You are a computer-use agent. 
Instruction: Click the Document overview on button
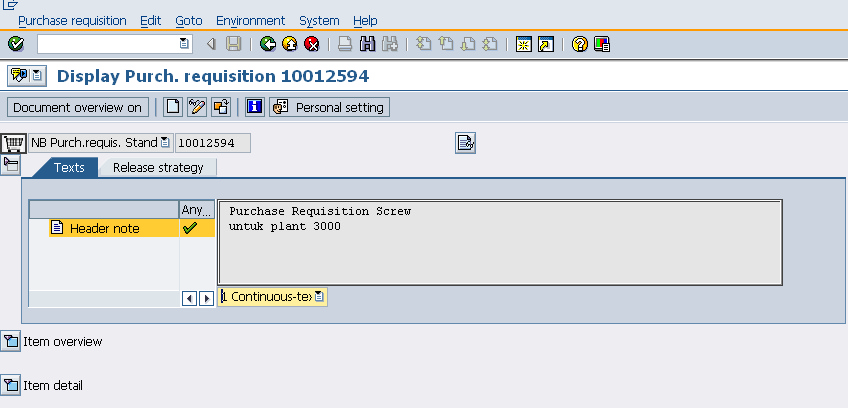coord(78,107)
